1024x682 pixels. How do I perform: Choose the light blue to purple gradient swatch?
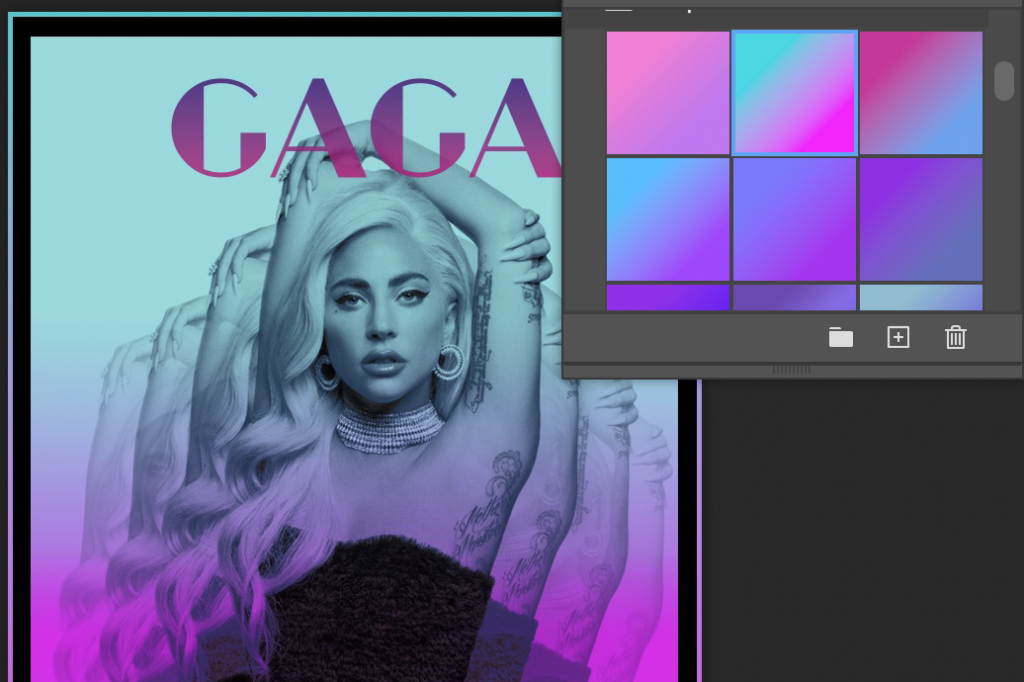[x=668, y=219]
